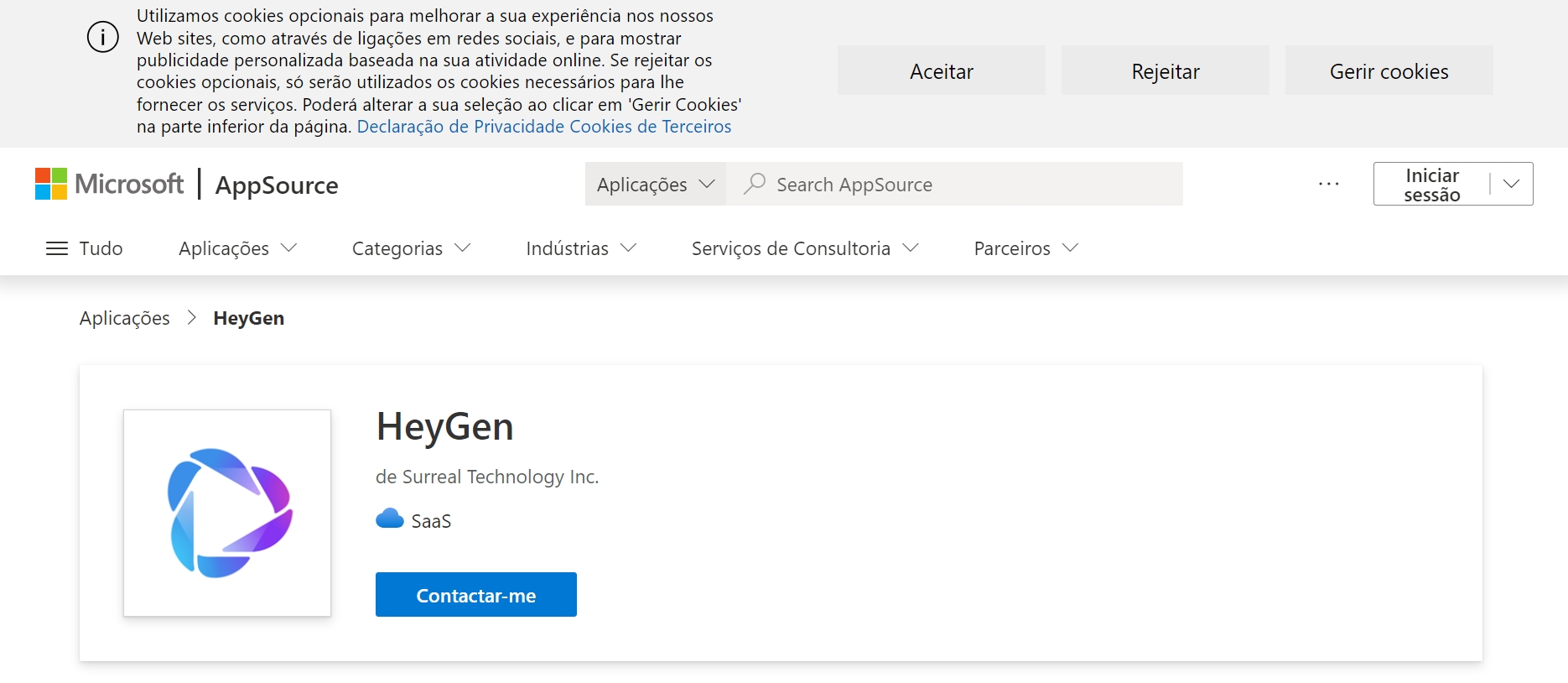Expand the Parceiros menu

1026,248
